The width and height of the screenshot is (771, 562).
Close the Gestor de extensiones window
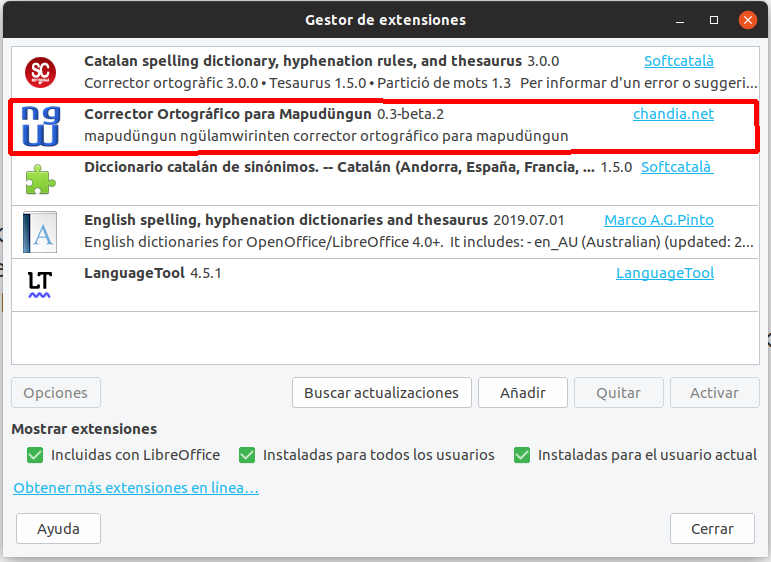[x=748, y=20]
